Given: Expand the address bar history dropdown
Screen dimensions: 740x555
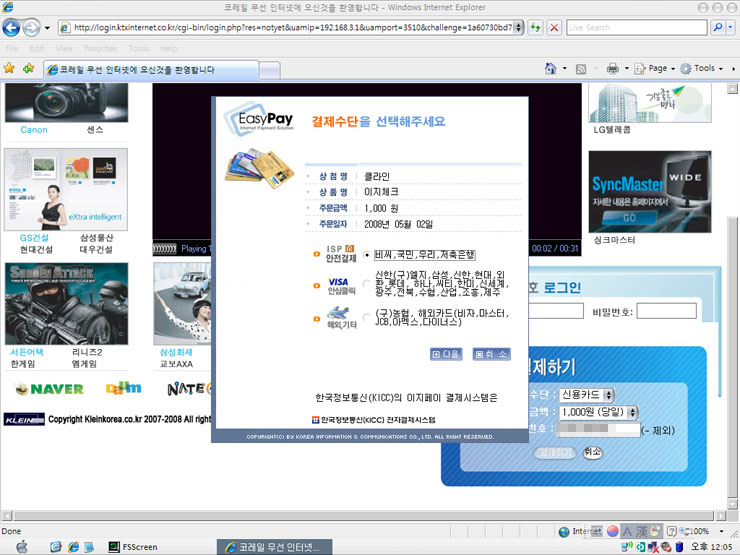Looking at the screenshot, I should [x=518, y=27].
